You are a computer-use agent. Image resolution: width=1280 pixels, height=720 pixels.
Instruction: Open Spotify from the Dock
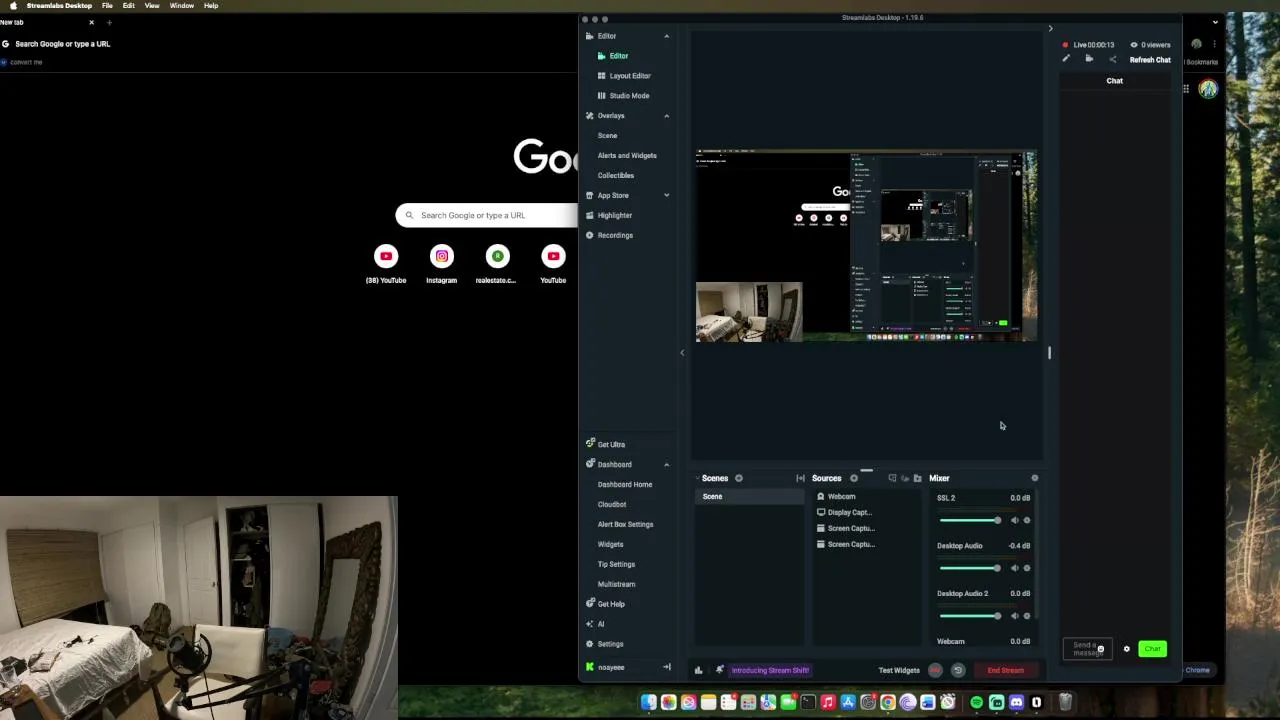(977, 703)
